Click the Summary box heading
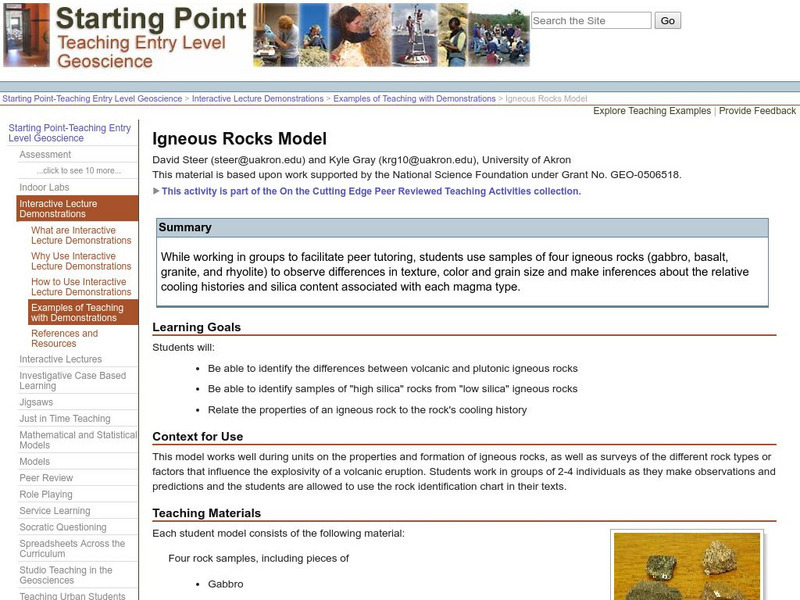800x600 pixels. pos(185,228)
